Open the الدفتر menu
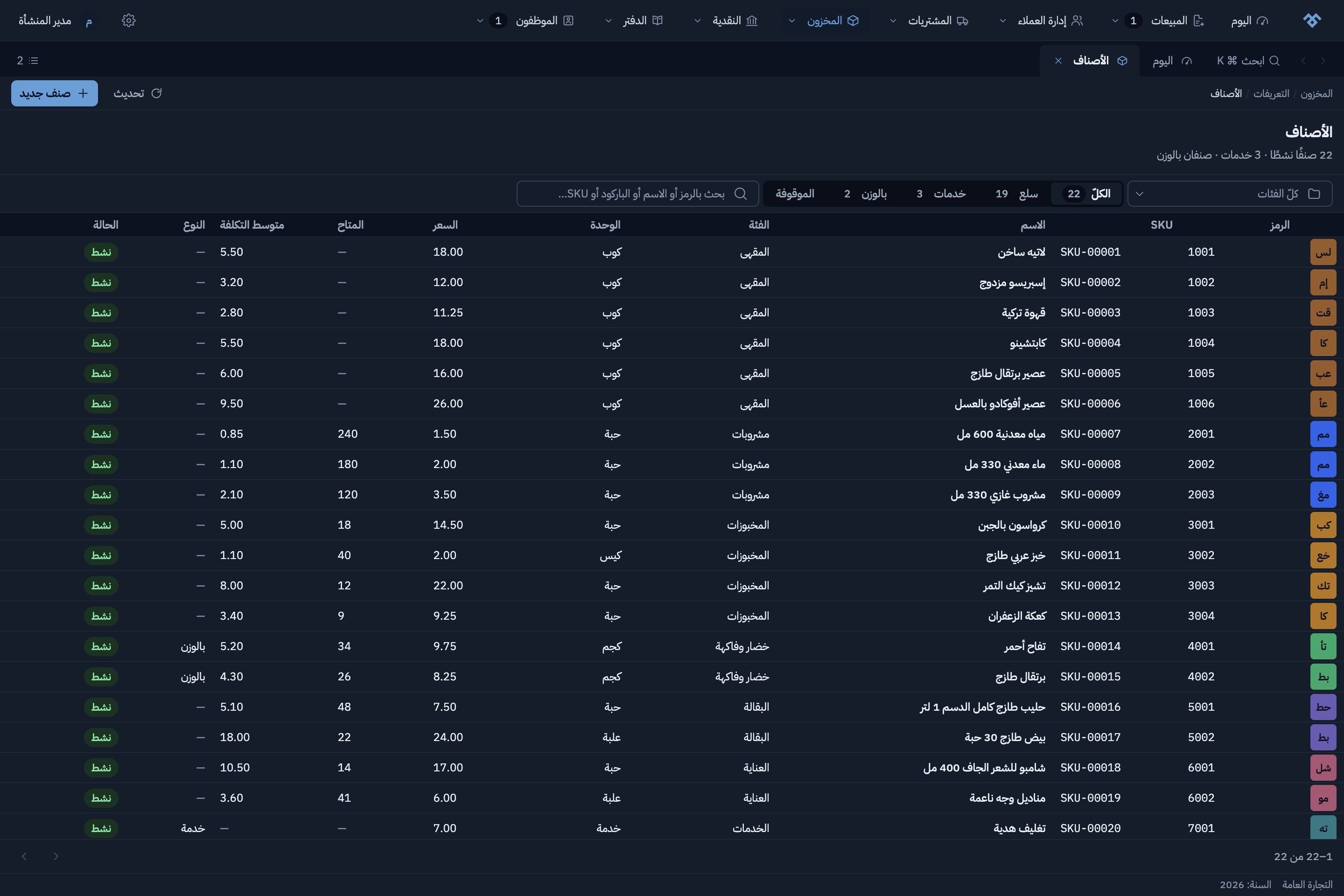Screen dimensions: 1344x896 [634, 21]
